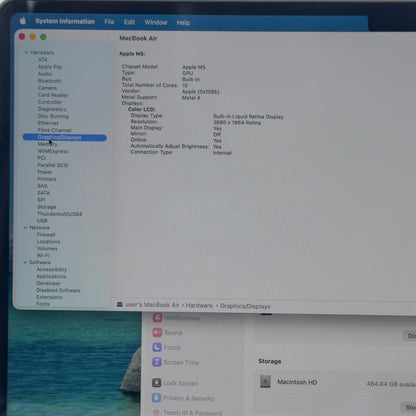The image size is (416, 416).
Task: Select Wi-Fi under Network
Action: (x=43, y=255)
